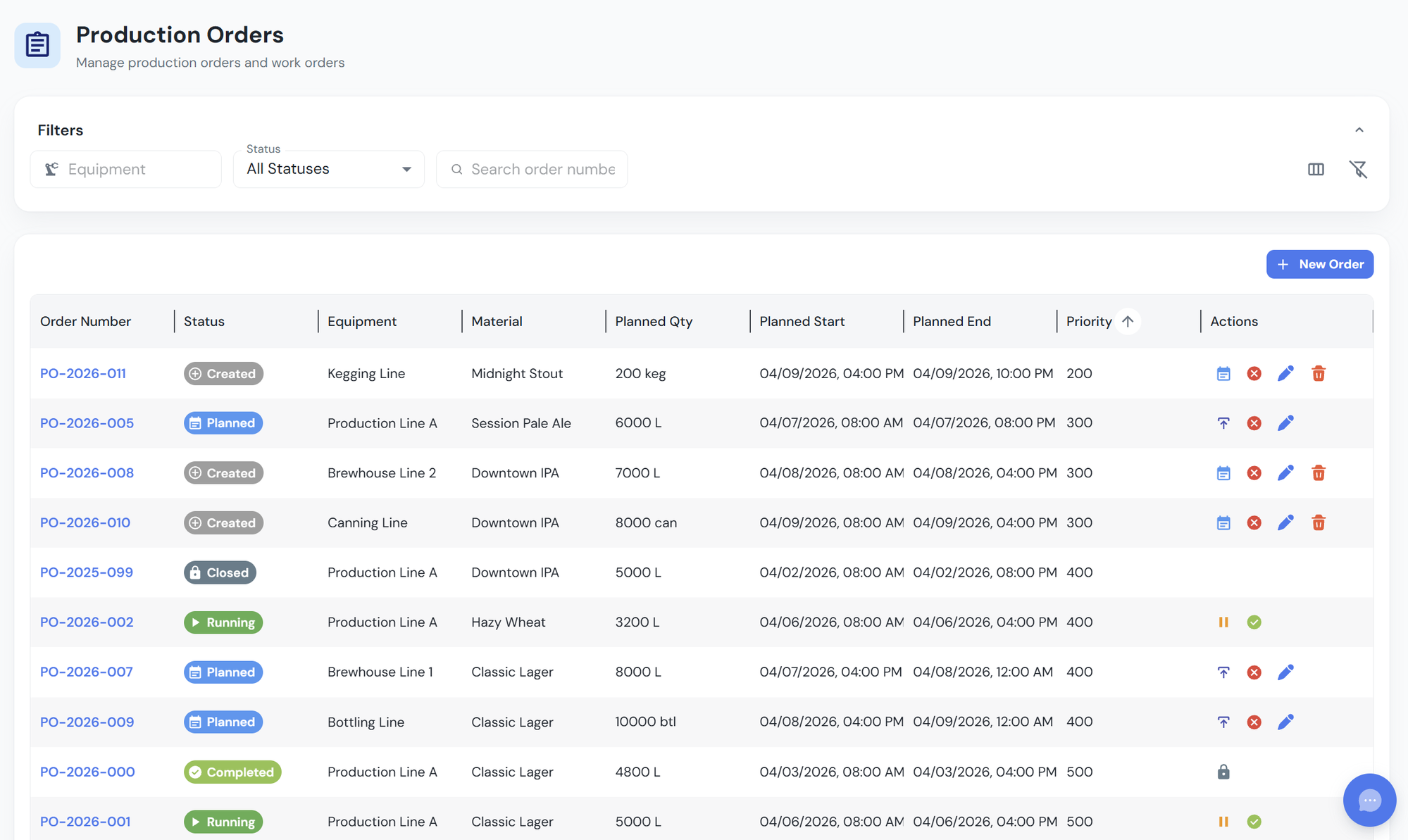Click the Search order number field
The width and height of the screenshot is (1408, 840).
coord(532,169)
